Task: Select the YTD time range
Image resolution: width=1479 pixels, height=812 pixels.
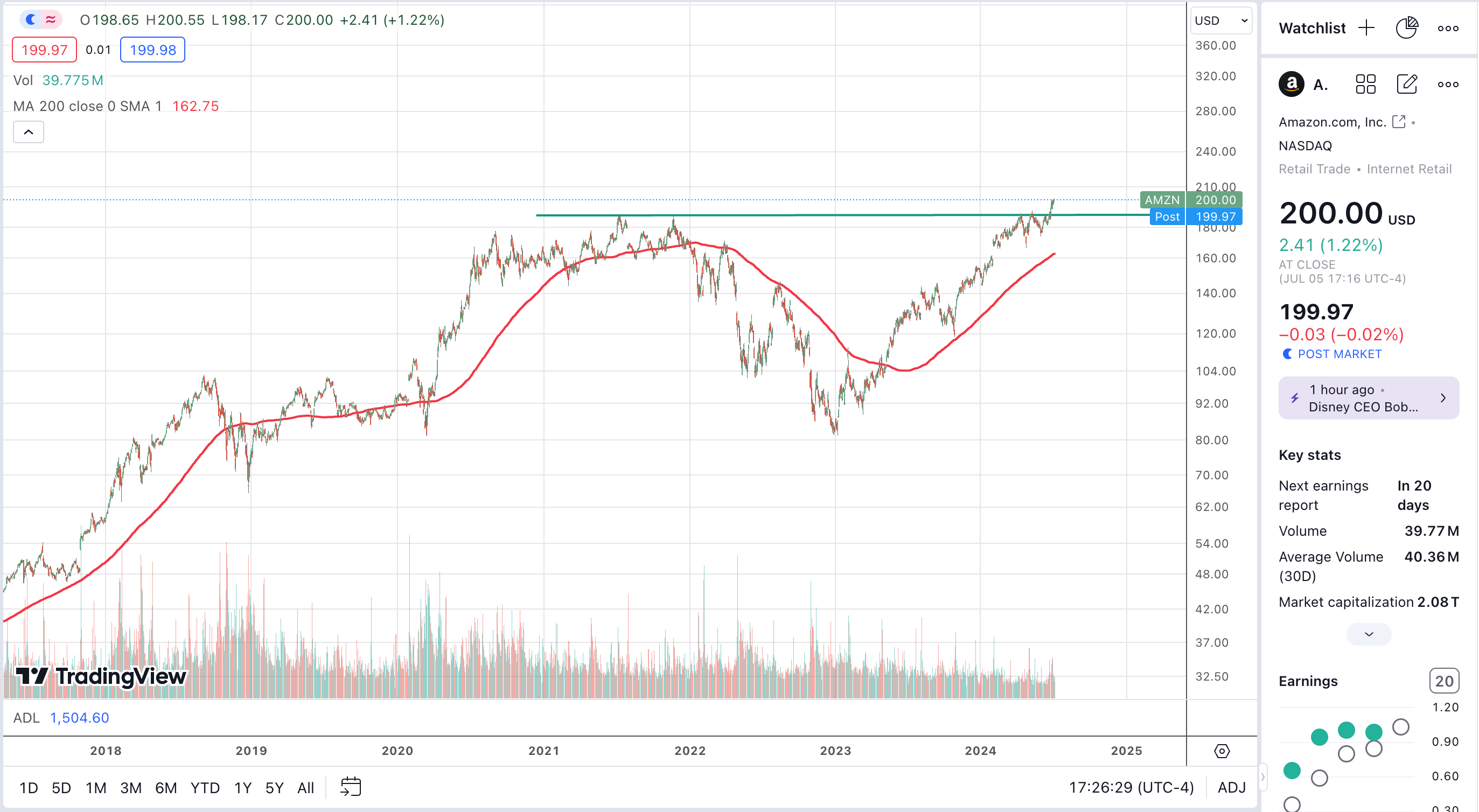Action: [205, 787]
